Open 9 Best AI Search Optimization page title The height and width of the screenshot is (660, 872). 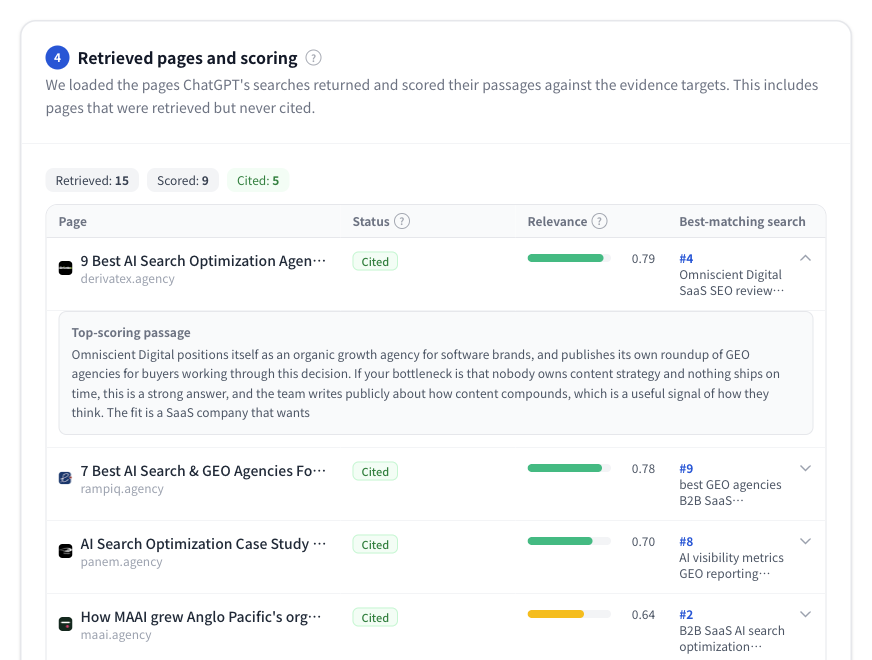203,261
